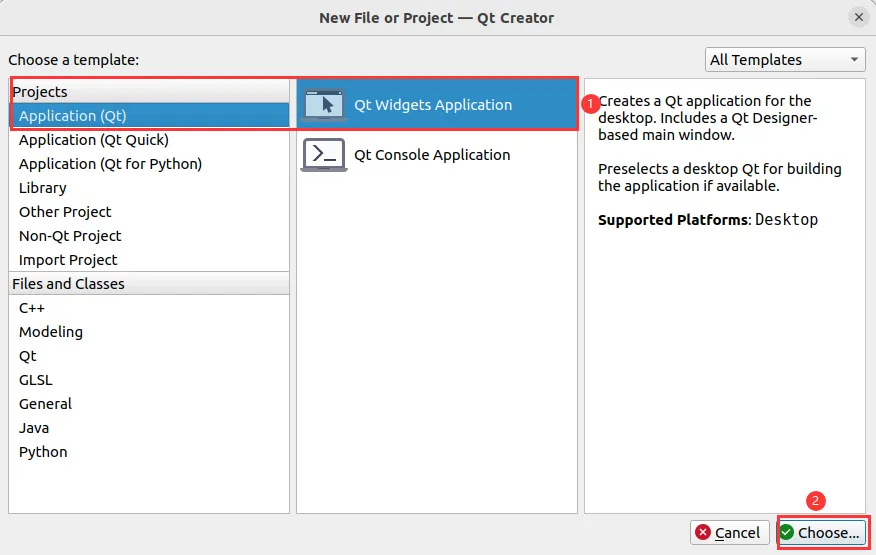Select Non-Qt Project category
The height and width of the screenshot is (555, 876).
149,236
